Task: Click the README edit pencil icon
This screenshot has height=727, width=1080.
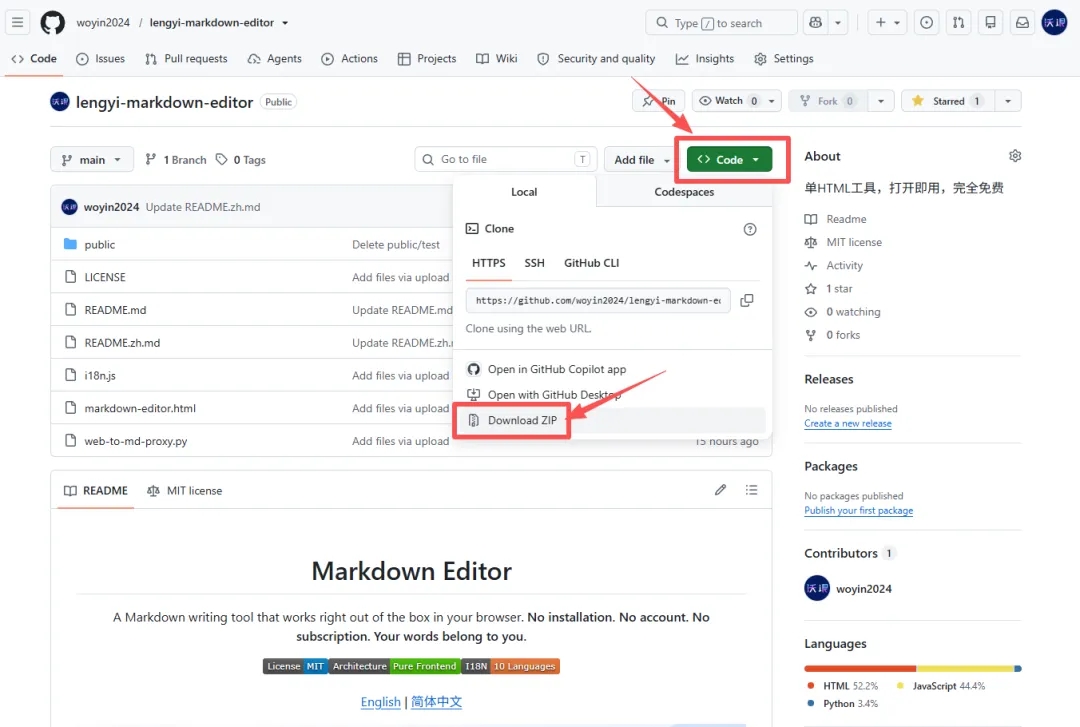Action: [x=720, y=490]
